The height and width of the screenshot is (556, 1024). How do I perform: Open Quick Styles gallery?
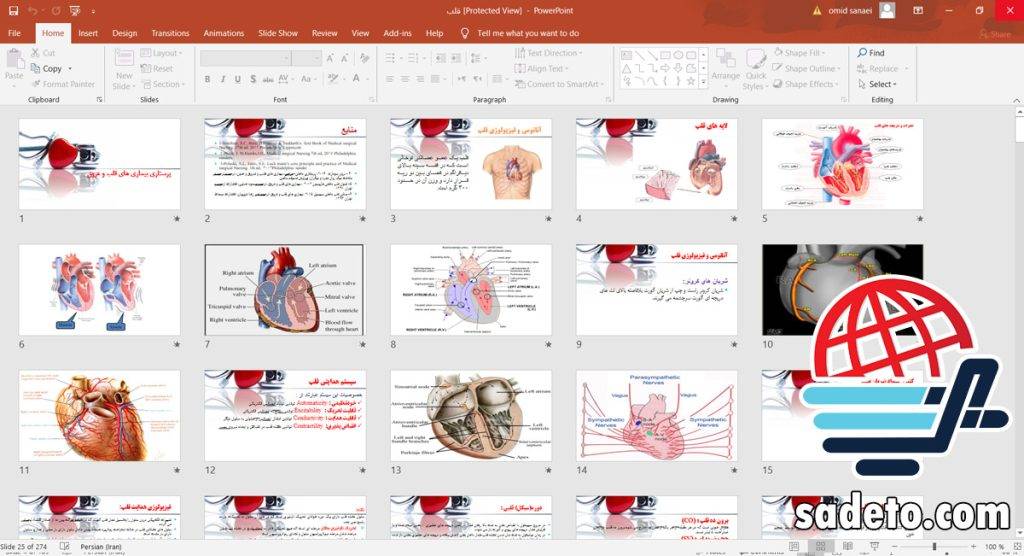[756, 70]
